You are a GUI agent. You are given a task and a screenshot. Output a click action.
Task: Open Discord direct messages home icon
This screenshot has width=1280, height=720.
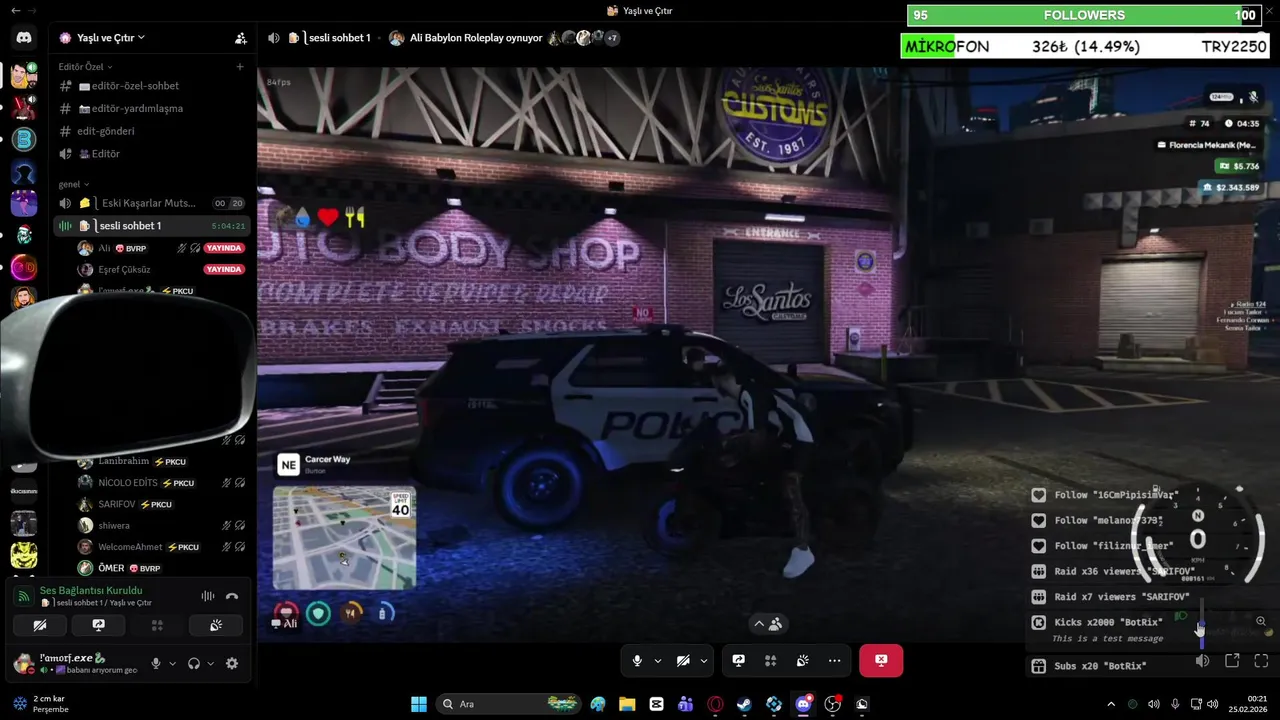24,38
